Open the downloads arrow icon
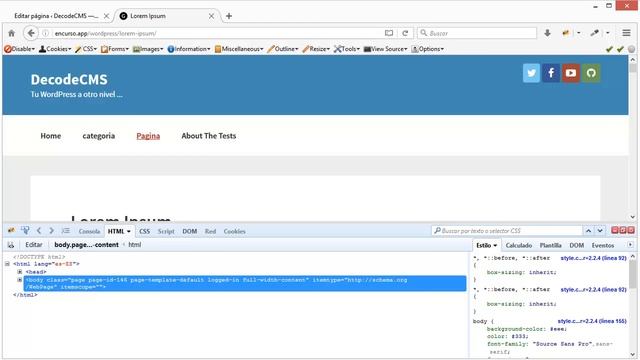The height and width of the screenshot is (360, 640). pos(547,33)
